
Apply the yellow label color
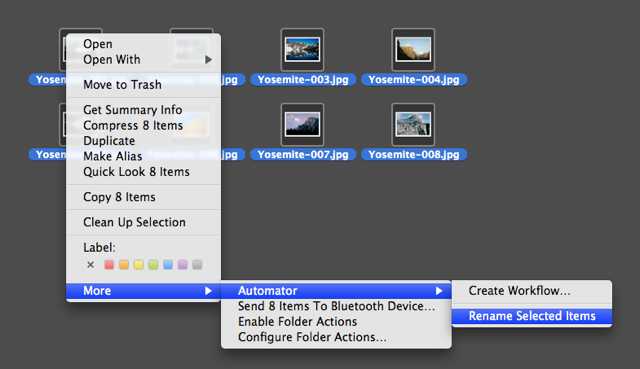(x=139, y=265)
